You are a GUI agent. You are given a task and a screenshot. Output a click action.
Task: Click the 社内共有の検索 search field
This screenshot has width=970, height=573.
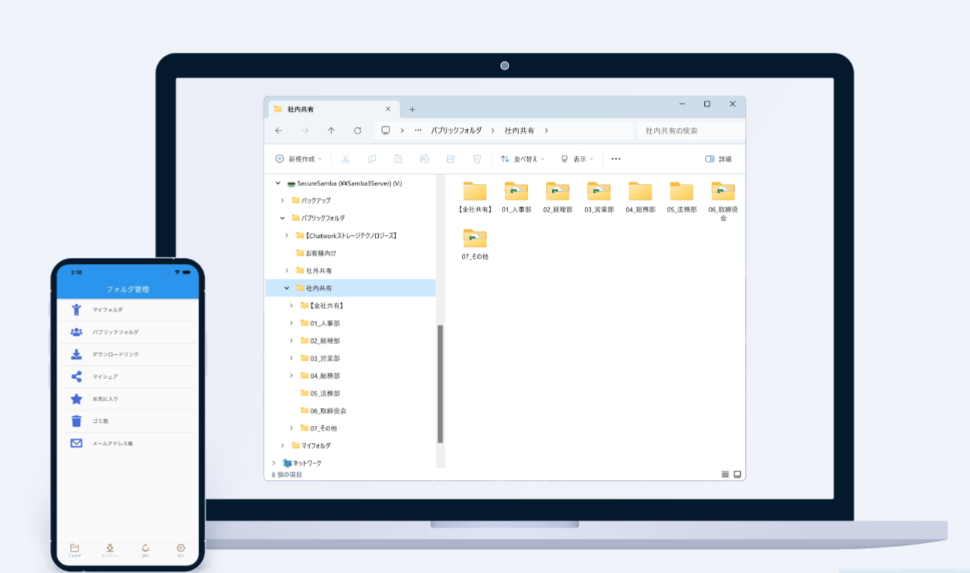(x=690, y=131)
